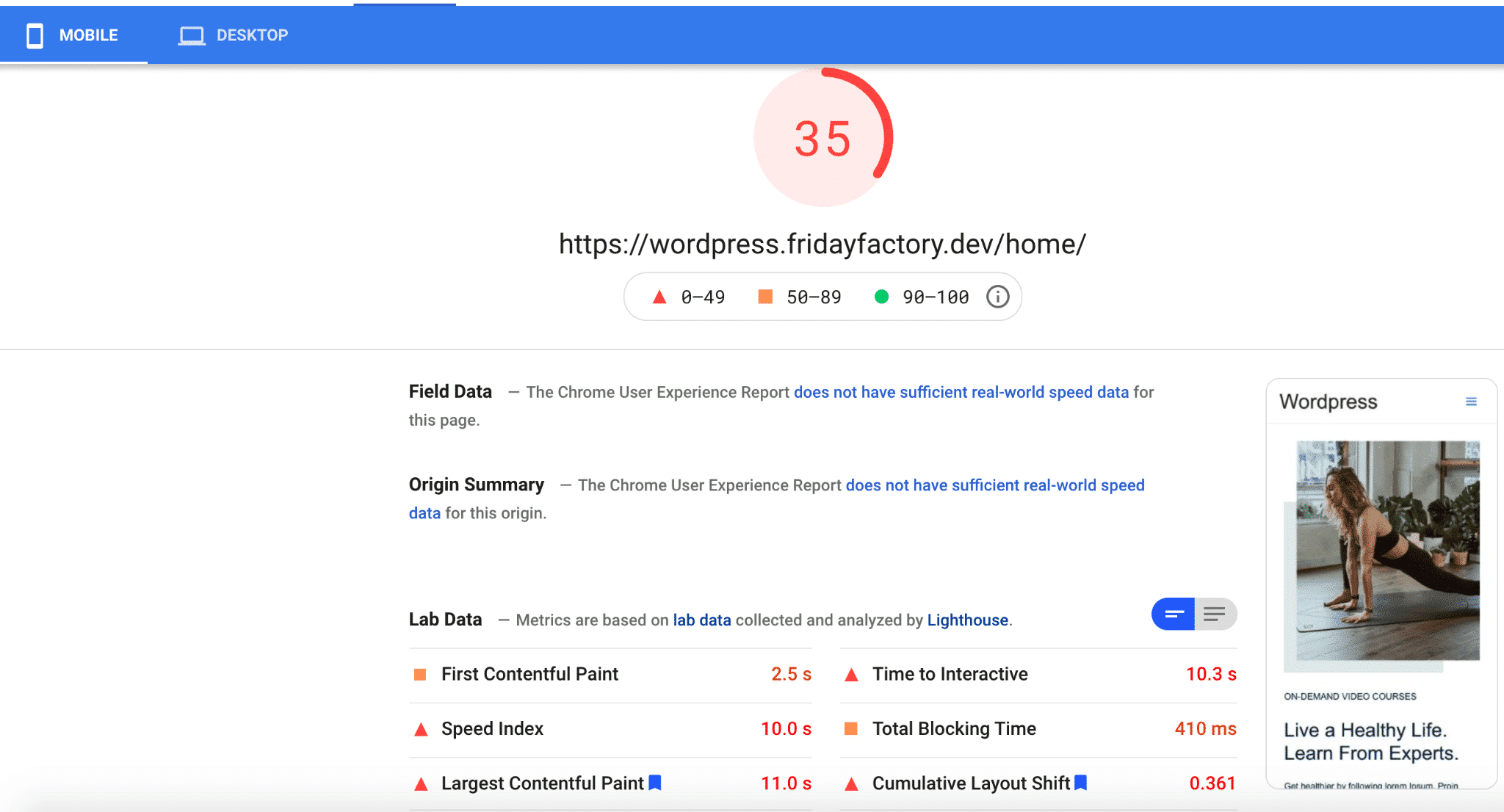Click the Time to Interactive red triangle icon
Viewport: 1504px width, 812px height.
(x=851, y=674)
